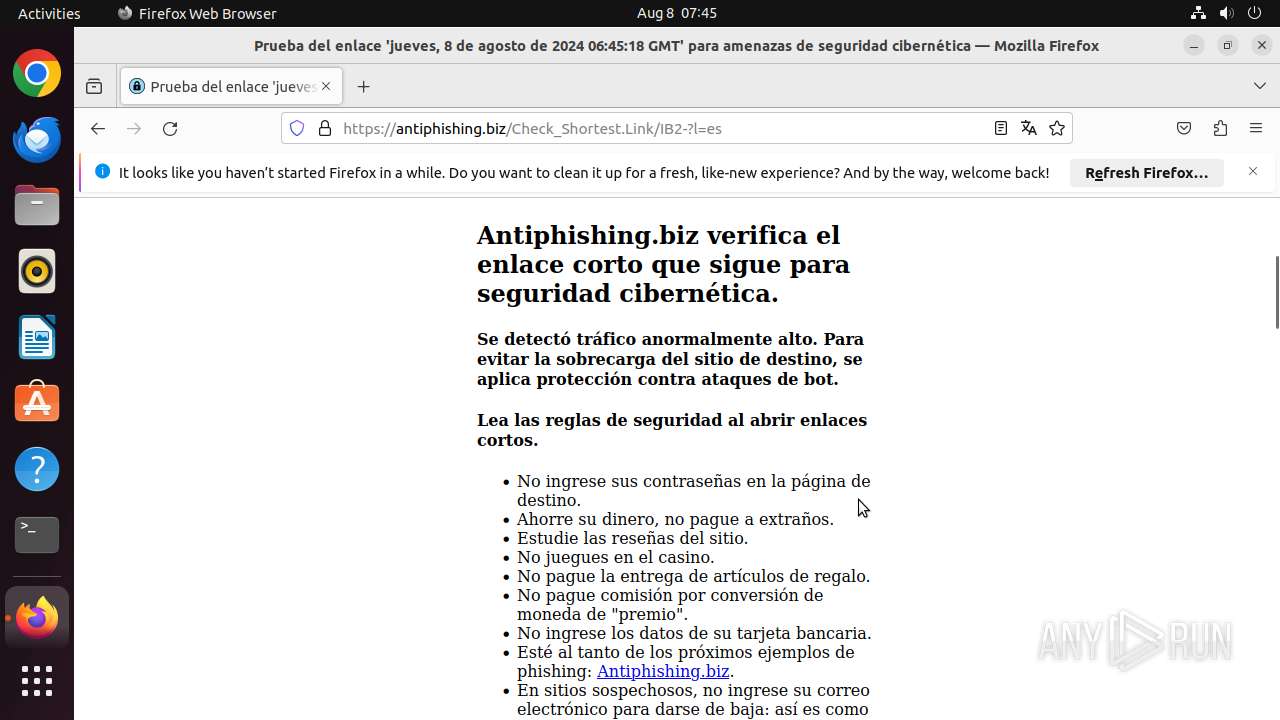The height and width of the screenshot is (720, 1280).
Task: Open the Ubuntu Software store icon
Action: coord(37,403)
